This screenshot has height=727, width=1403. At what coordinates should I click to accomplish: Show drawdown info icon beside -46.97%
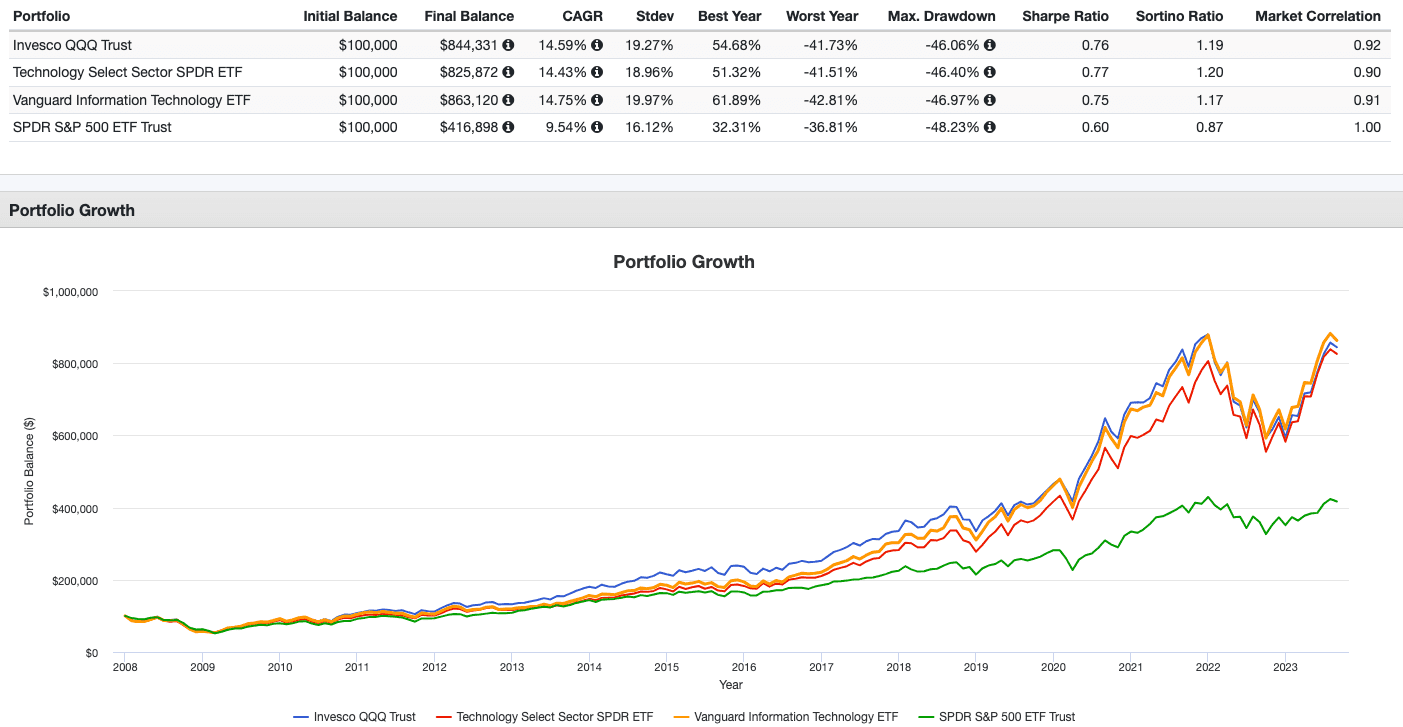990,100
